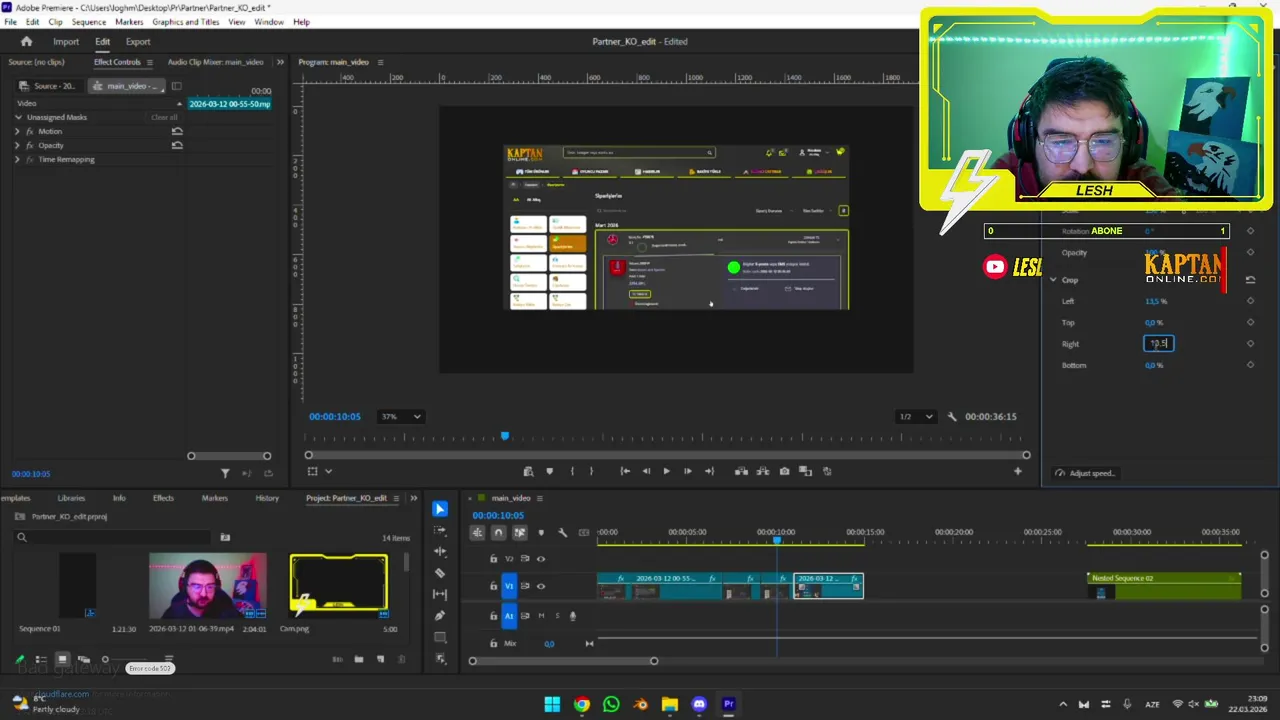The height and width of the screenshot is (720, 1280).
Task: Select the Selection tool arrow
Action: [x=440, y=509]
